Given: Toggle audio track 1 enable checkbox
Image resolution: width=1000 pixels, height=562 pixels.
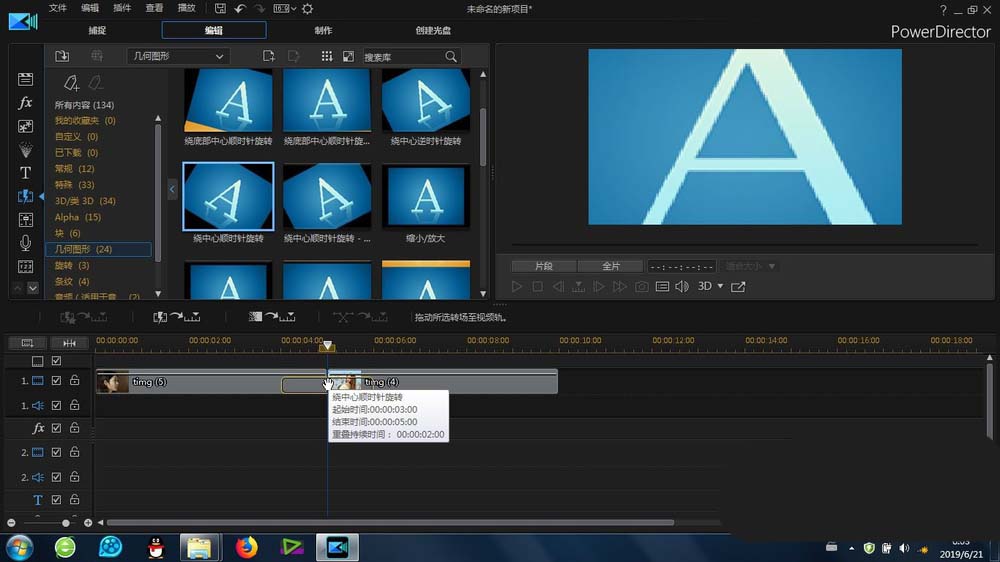Looking at the screenshot, I should [56, 405].
